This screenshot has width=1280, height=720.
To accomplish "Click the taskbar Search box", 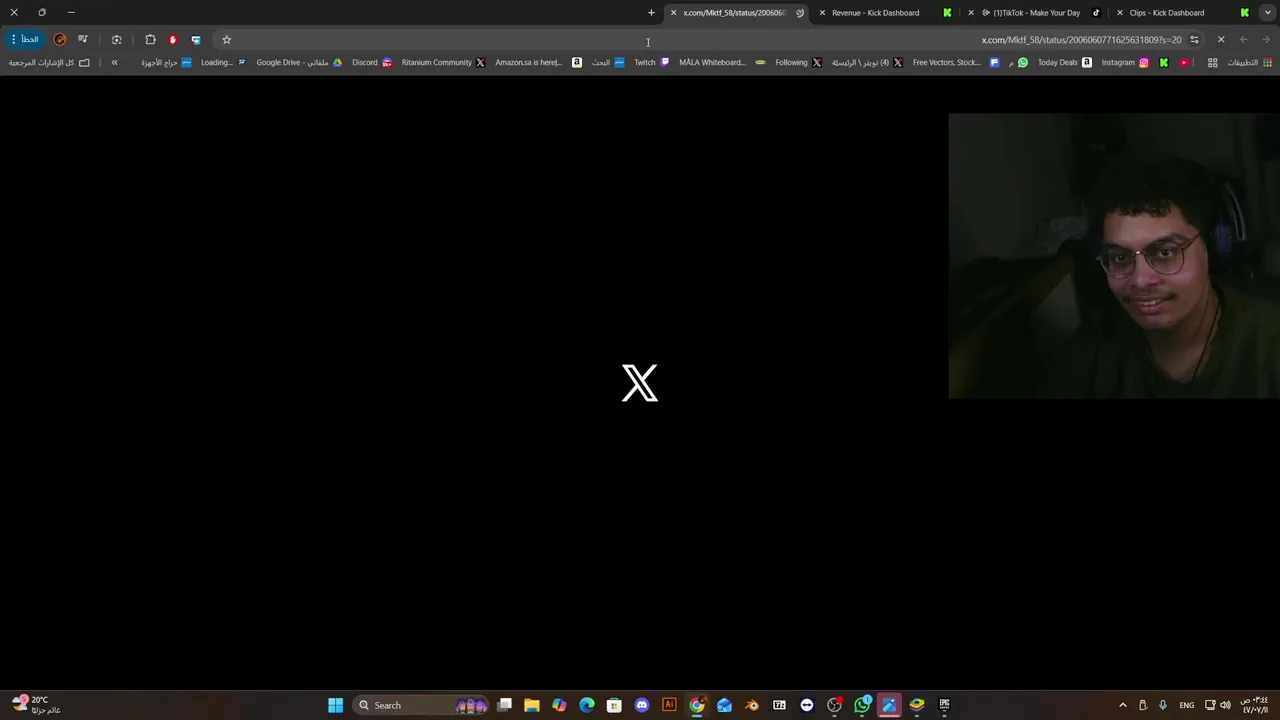I will click(423, 705).
